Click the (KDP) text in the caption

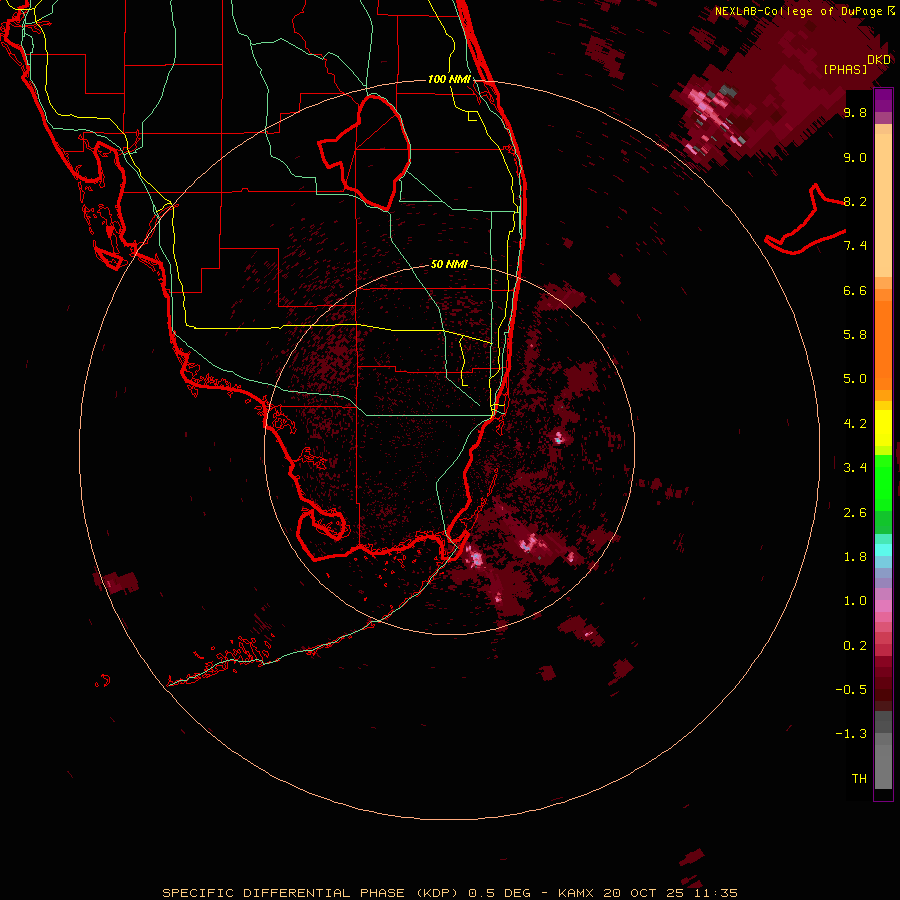click(439, 893)
